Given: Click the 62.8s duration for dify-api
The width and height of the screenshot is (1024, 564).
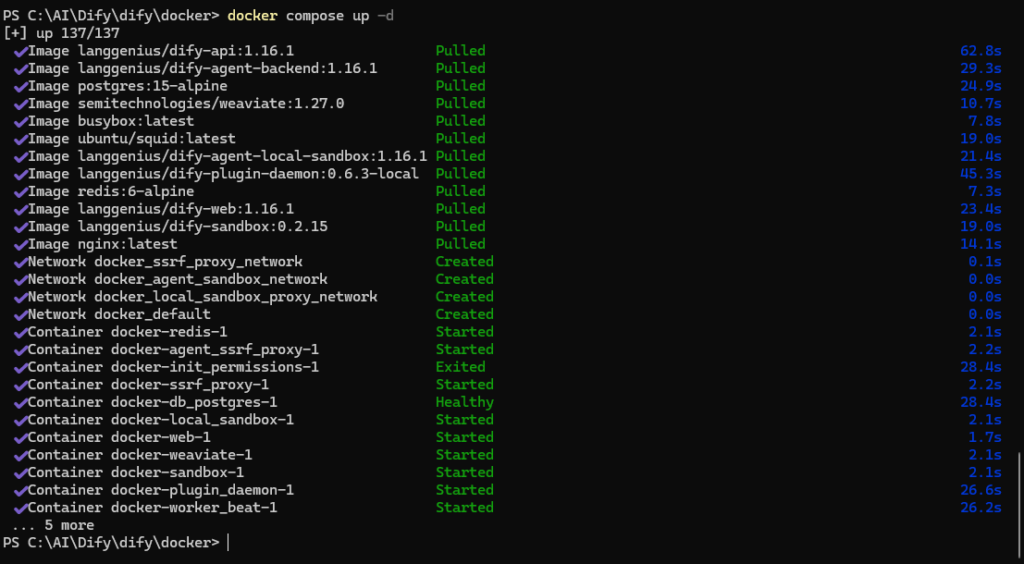Looking at the screenshot, I should 980,51.
